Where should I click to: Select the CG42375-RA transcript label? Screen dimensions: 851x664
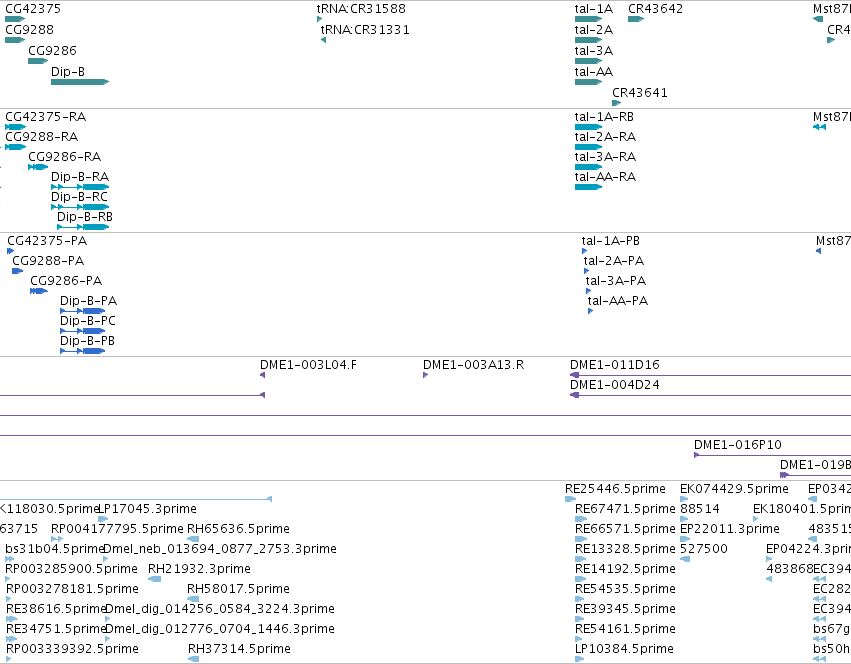click(x=46, y=117)
